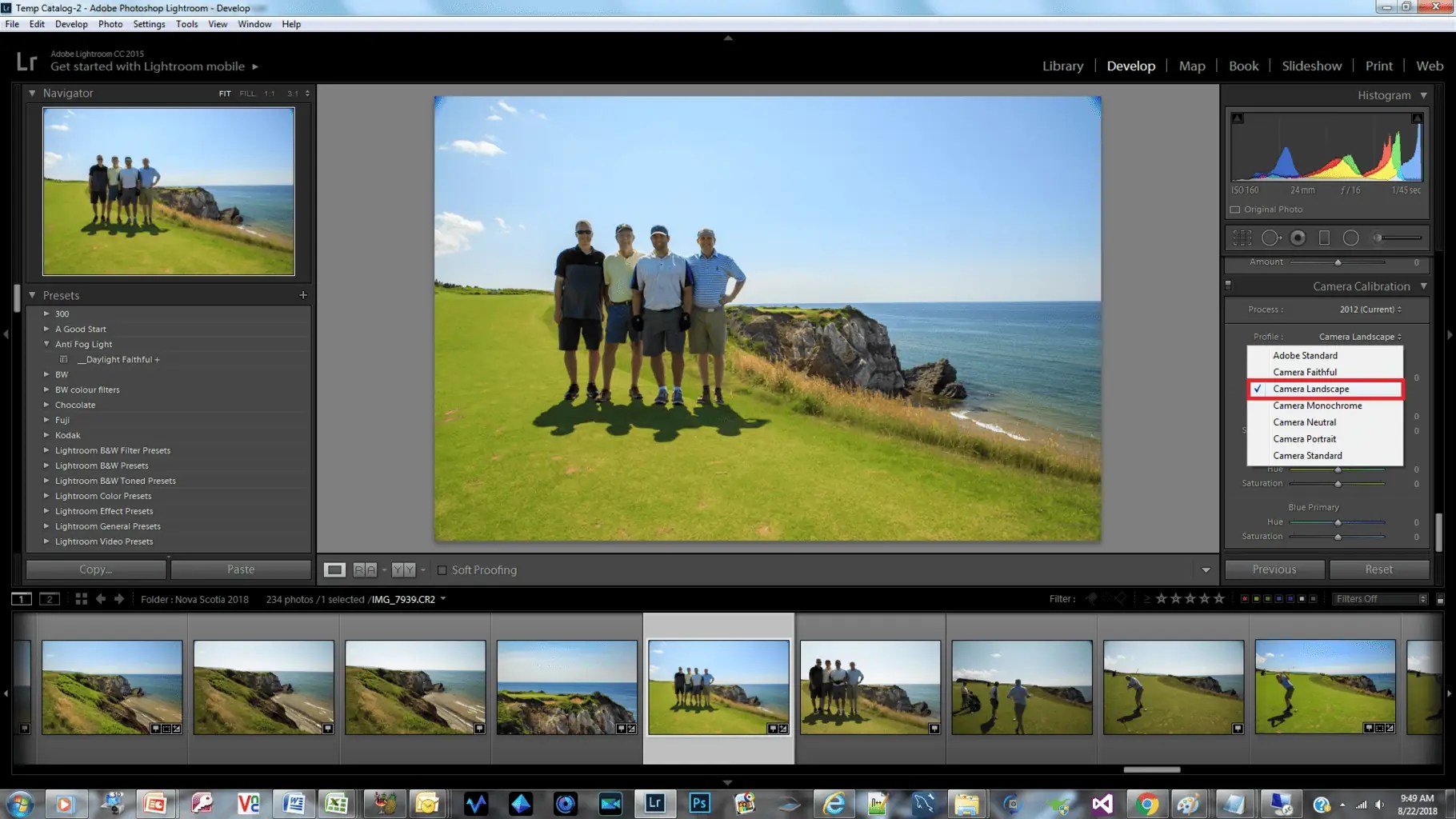Viewport: 1456px width, 819px height.
Task: Open the Red Eye Correction tool
Action: pos(1298,238)
